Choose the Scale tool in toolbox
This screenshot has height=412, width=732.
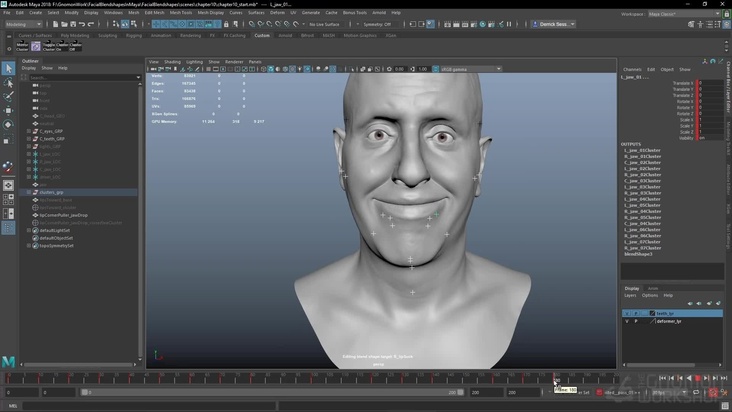[x=8, y=139]
